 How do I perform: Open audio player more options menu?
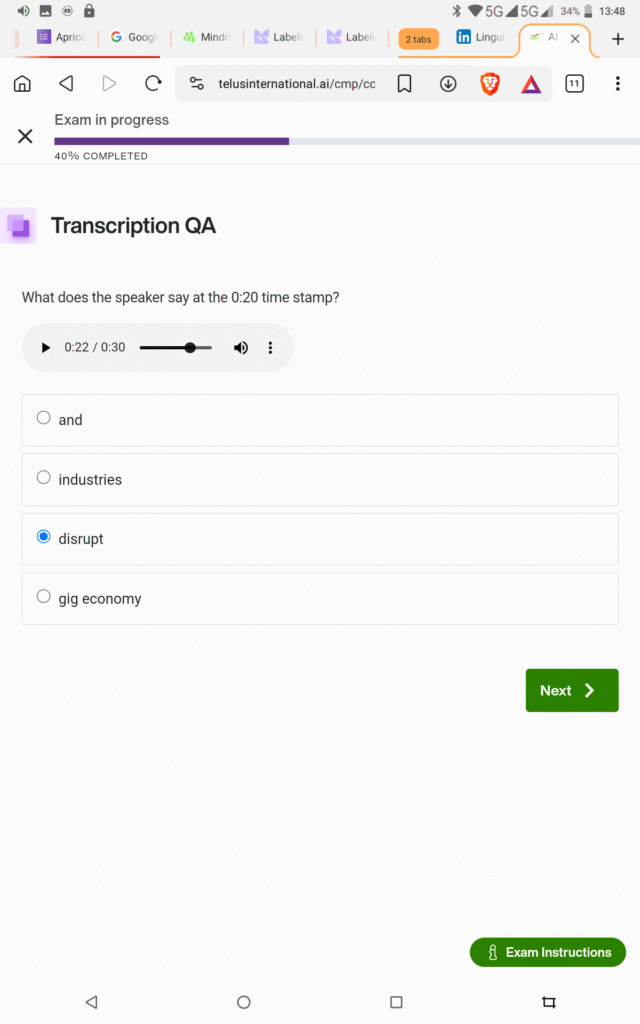[x=270, y=348]
